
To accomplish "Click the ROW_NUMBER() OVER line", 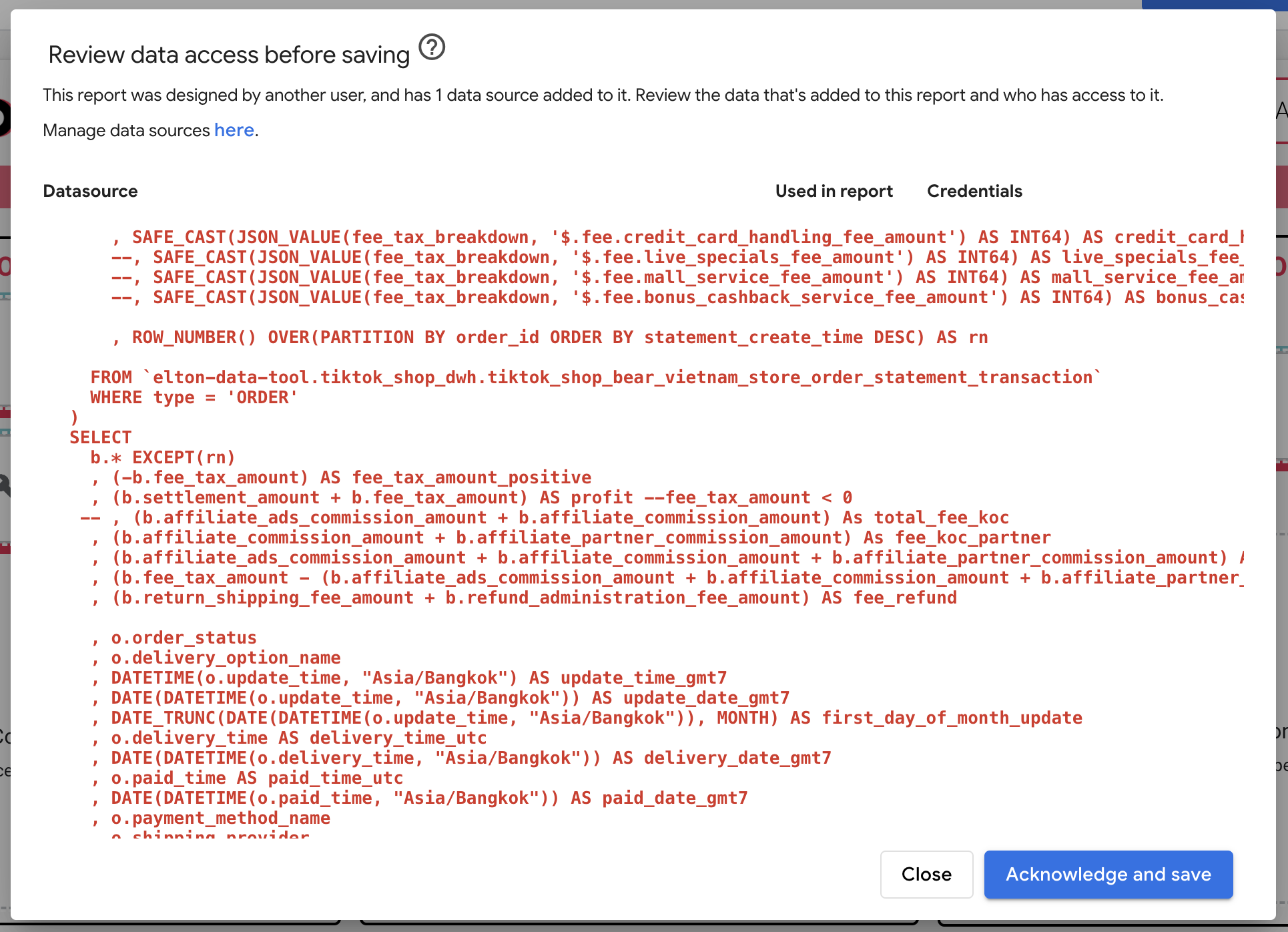I will [x=550, y=337].
